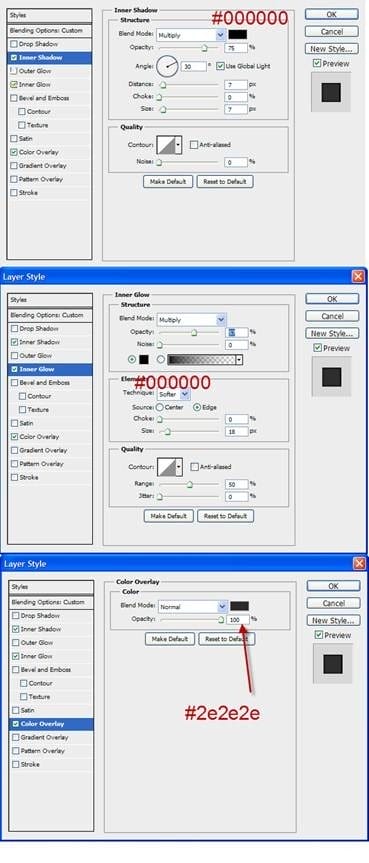Select Inner Glow in the middle dialog's style list
The width and height of the screenshot is (369, 863).
pyautogui.click(x=50, y=369)
